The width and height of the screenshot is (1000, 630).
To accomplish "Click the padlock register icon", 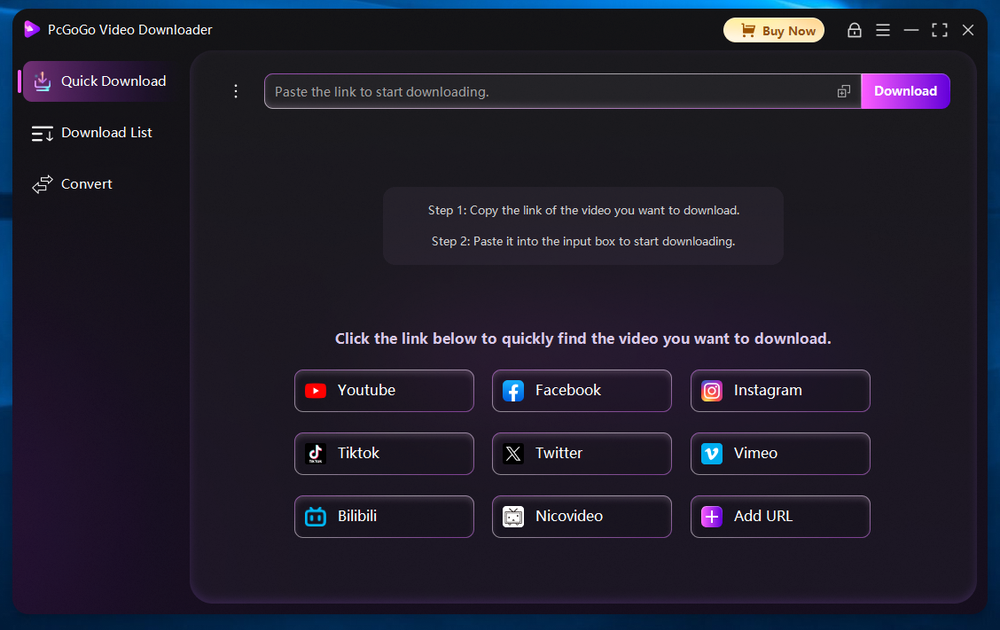I will [x=854, y=31].
